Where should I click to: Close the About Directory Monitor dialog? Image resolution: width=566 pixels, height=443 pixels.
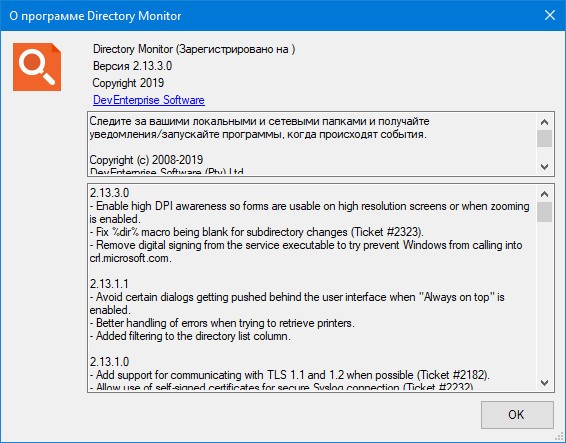[550, 15]
